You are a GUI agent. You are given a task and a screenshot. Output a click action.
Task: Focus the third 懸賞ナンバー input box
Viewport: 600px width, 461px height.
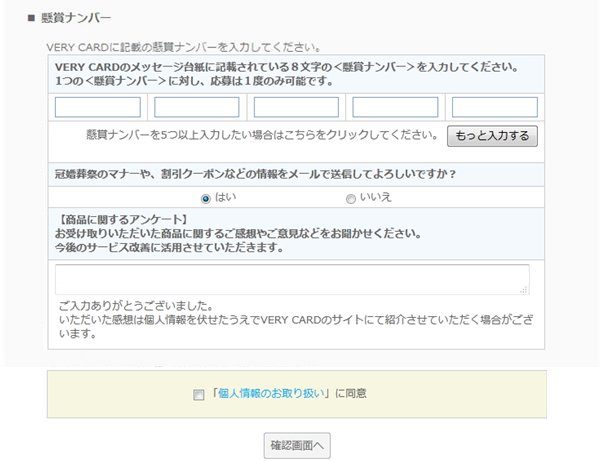click(296, 107)
